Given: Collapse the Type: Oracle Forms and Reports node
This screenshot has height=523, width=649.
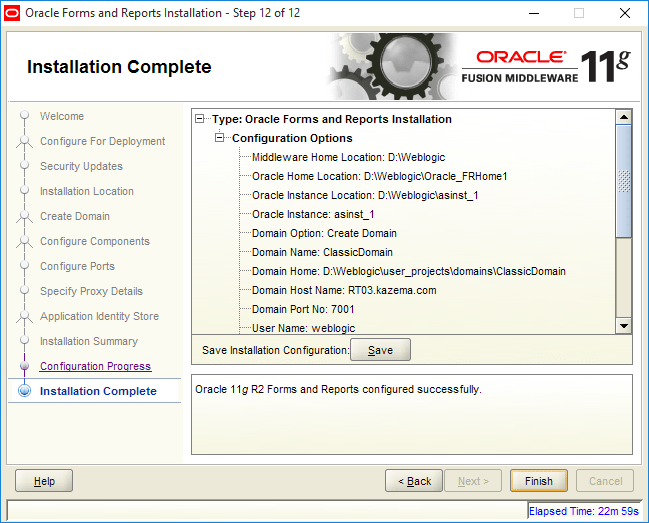Looking at the screenshot, I should coord(200,119).
